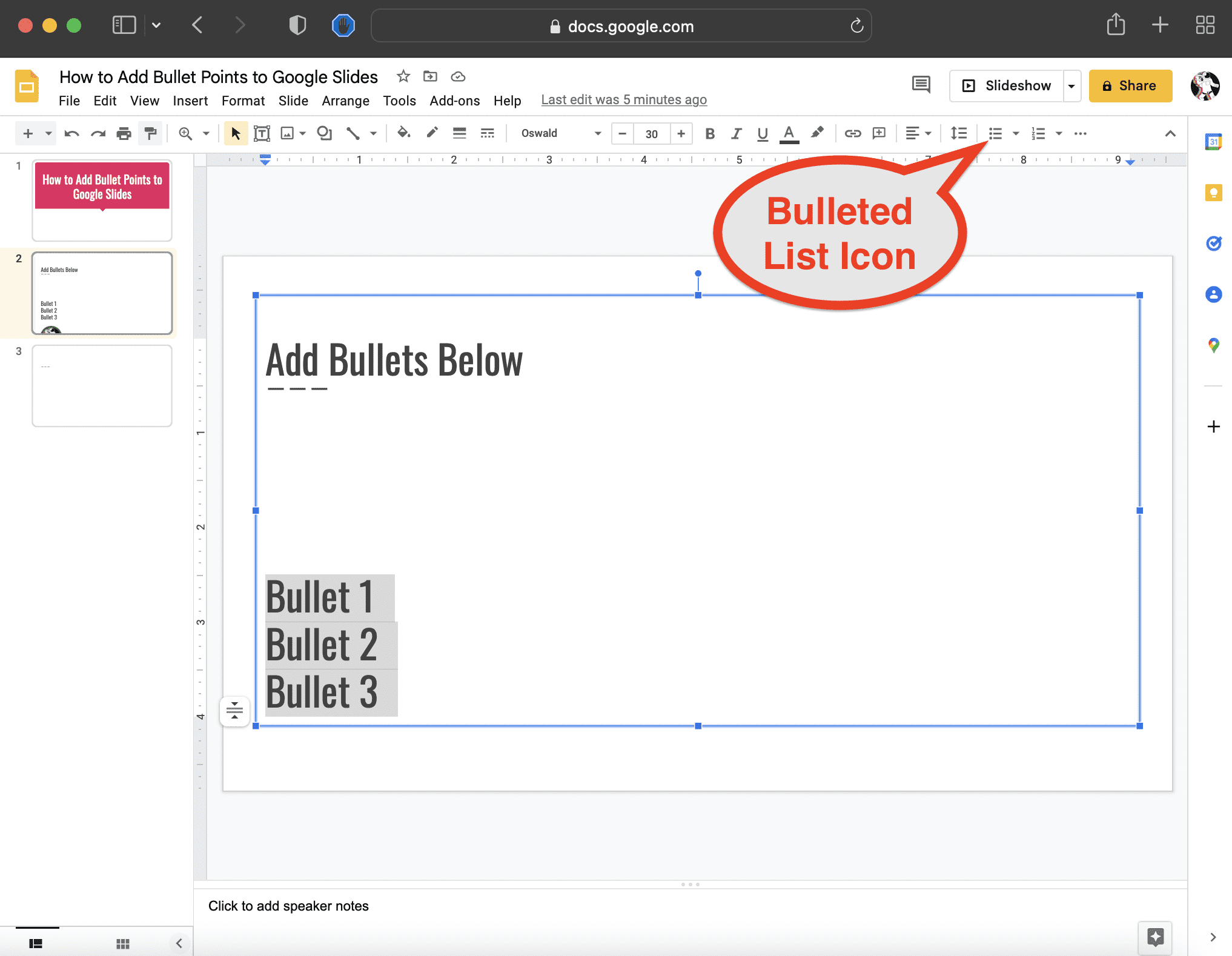
Task: Star this presentation
Action: click(403, 76)
